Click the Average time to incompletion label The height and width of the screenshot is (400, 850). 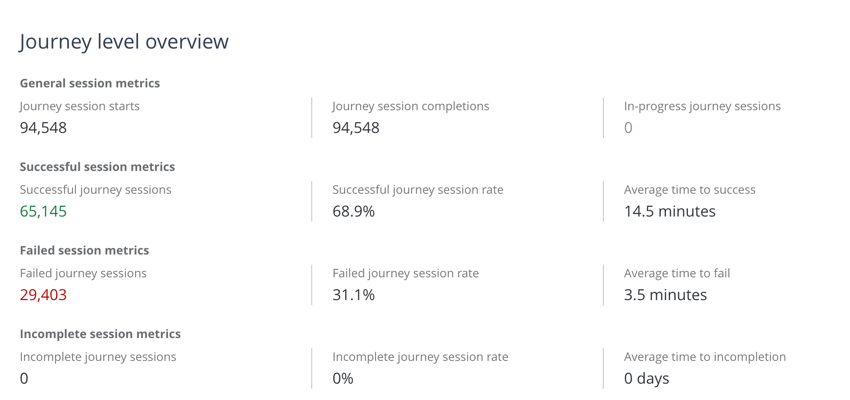[x=705, y=357]
